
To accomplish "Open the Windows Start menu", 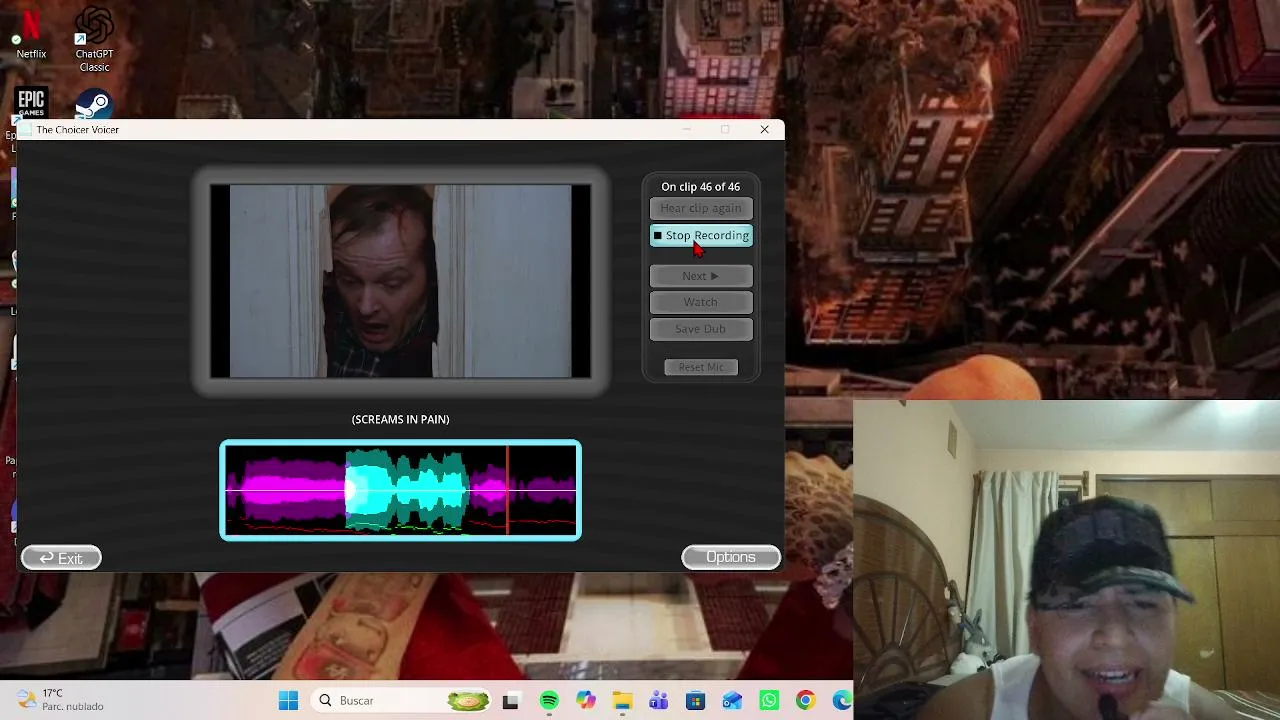I will coord(288,700).
